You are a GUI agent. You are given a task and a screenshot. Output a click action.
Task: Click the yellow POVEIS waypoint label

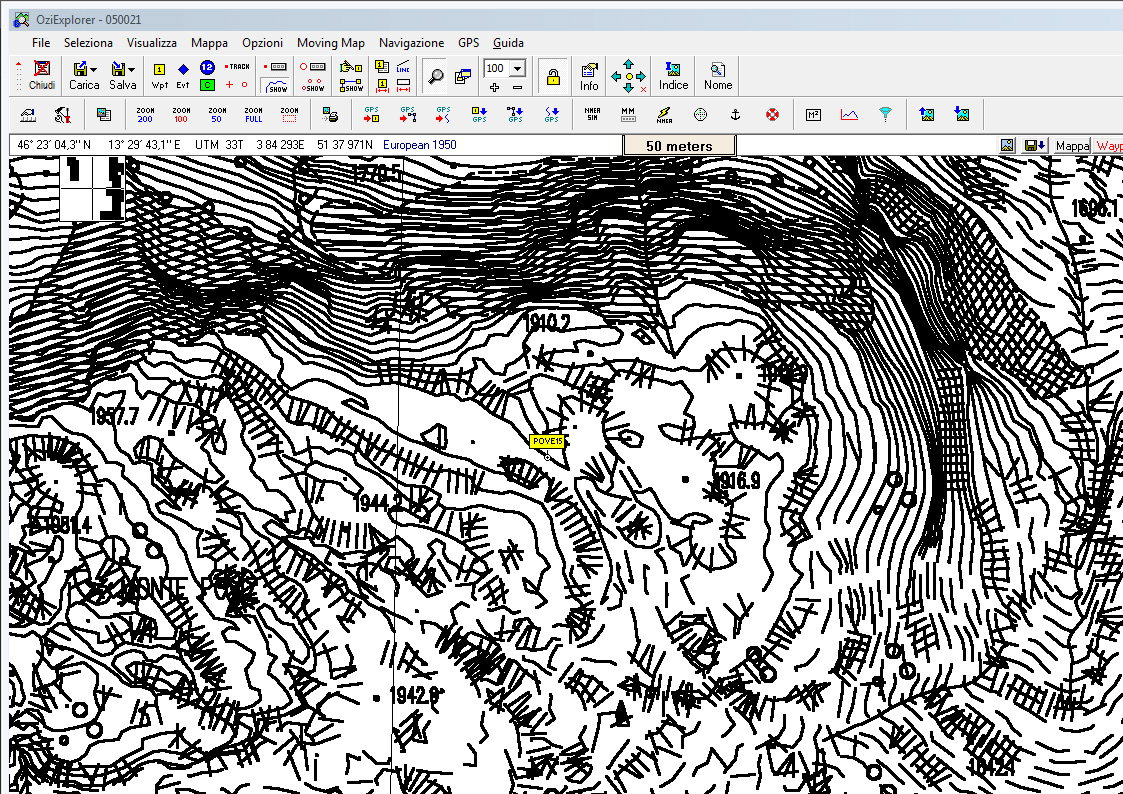(548, 441)
